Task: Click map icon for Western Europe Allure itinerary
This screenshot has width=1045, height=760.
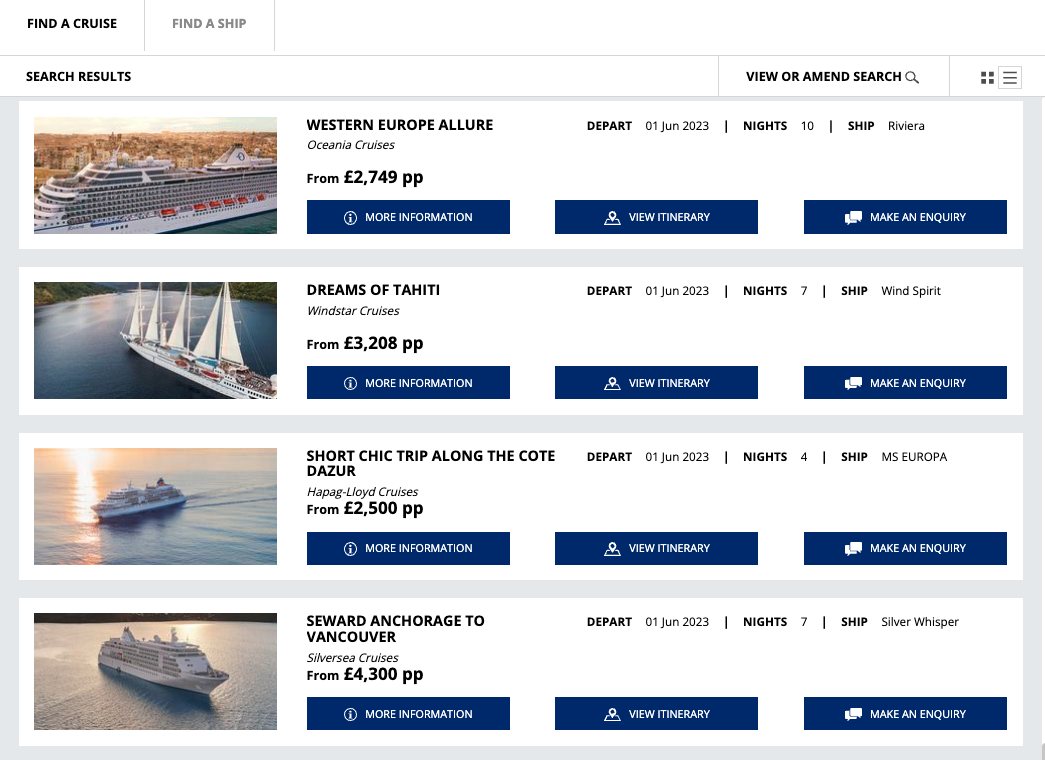Action: pyautogui.click(x=612, y=217)
